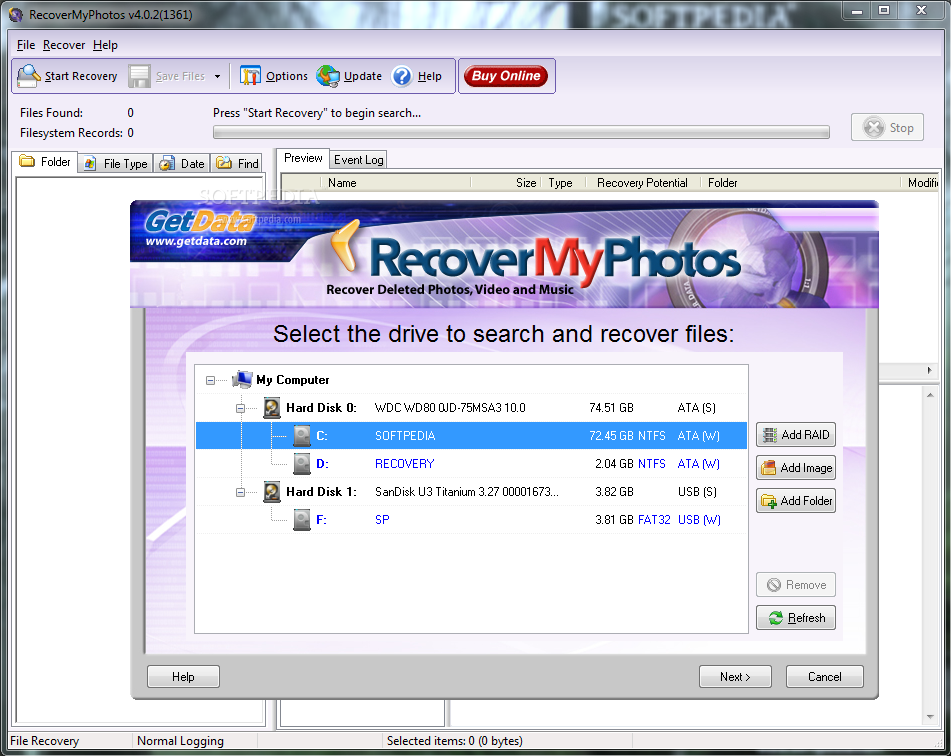The image size is (951, 756).
Task: Collapse the Hard Disk 0 node
Action: pos(240,408)
